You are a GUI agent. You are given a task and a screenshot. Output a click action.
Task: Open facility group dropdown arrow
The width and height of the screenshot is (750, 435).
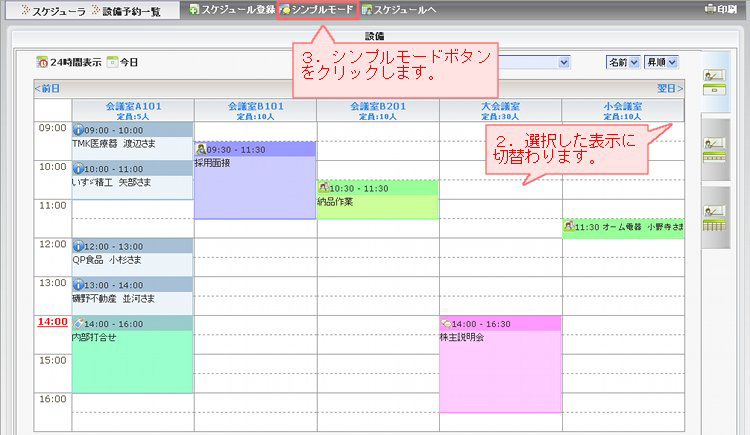564,62
